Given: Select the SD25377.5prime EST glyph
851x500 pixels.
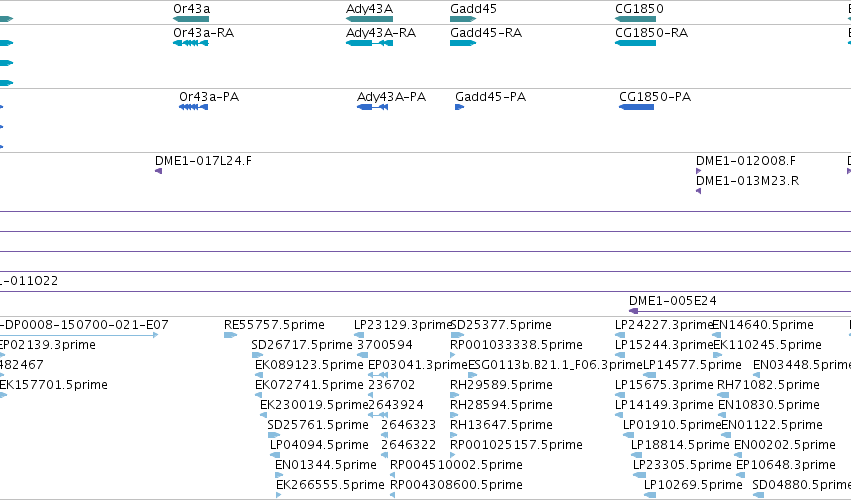Looking at the screenshot, I should click(457, 335).
